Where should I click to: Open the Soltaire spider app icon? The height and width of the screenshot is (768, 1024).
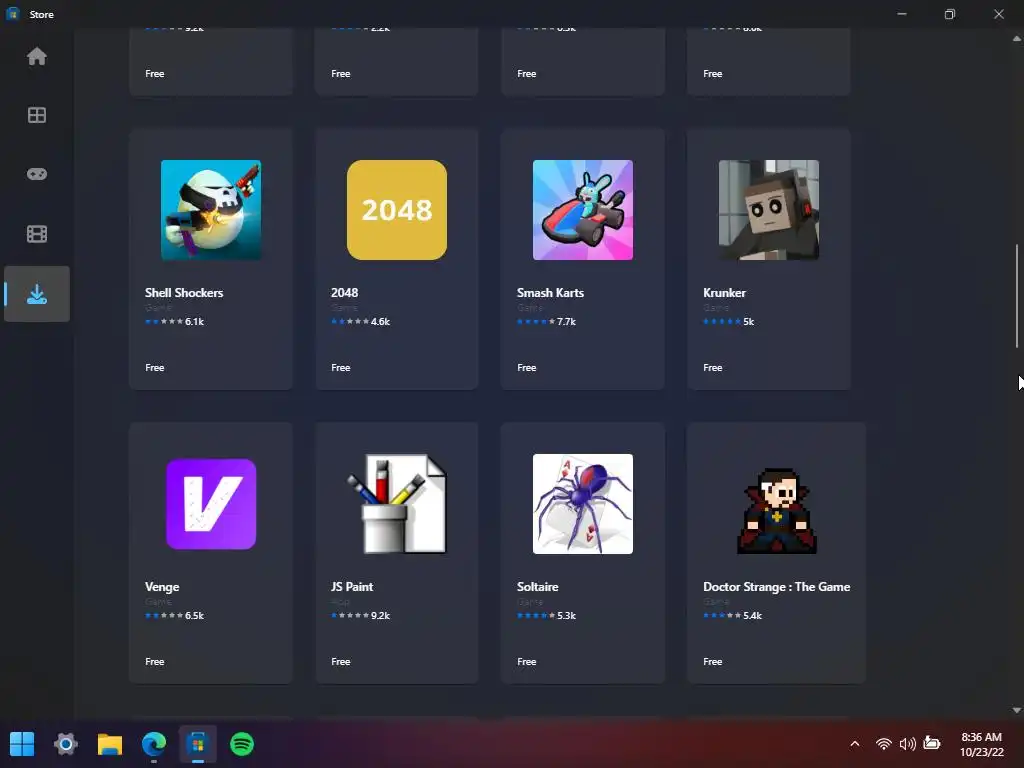click(x=583, y=504)
